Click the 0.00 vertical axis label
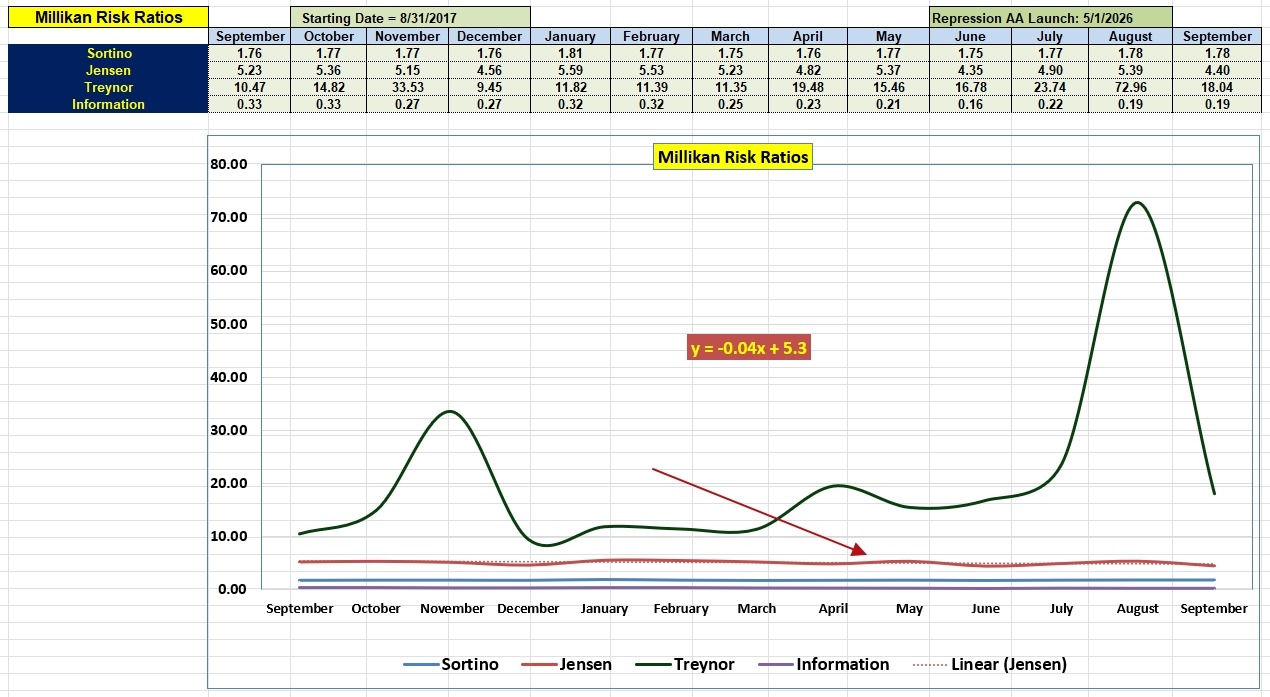The width and height of the screenshot is (1270, 697). [x=232, y=590]
